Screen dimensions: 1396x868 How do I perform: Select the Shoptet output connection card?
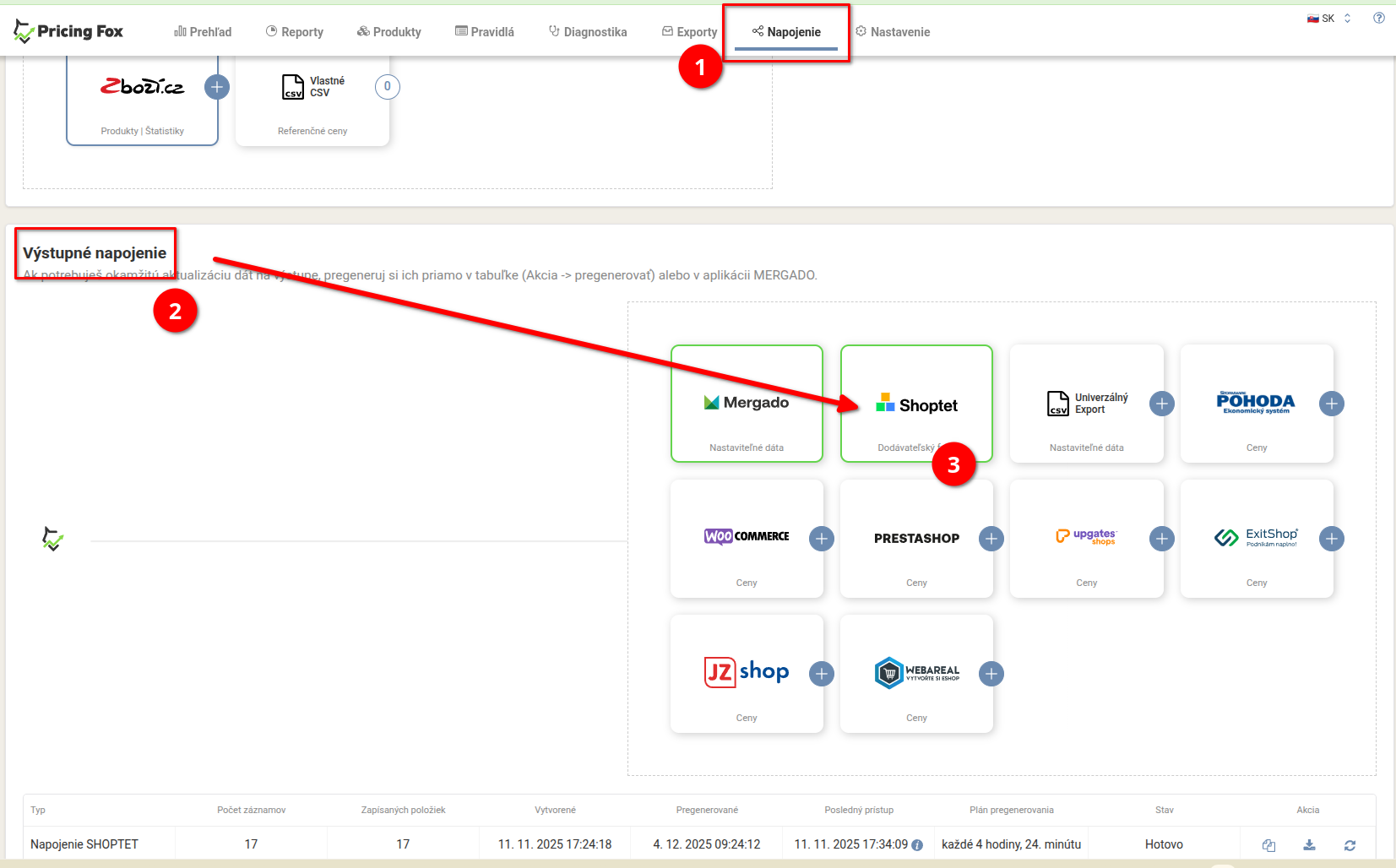point(916,404)
